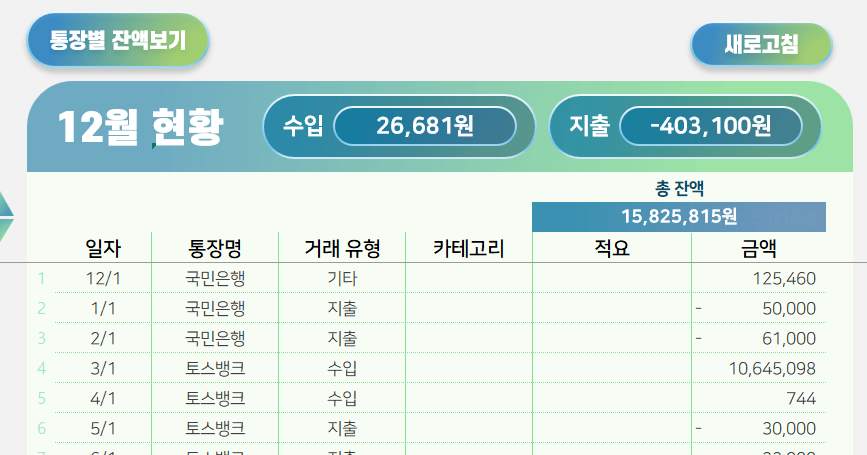
Task: Click the 거래 유형 column header
Action: click(x=342, y=248)
